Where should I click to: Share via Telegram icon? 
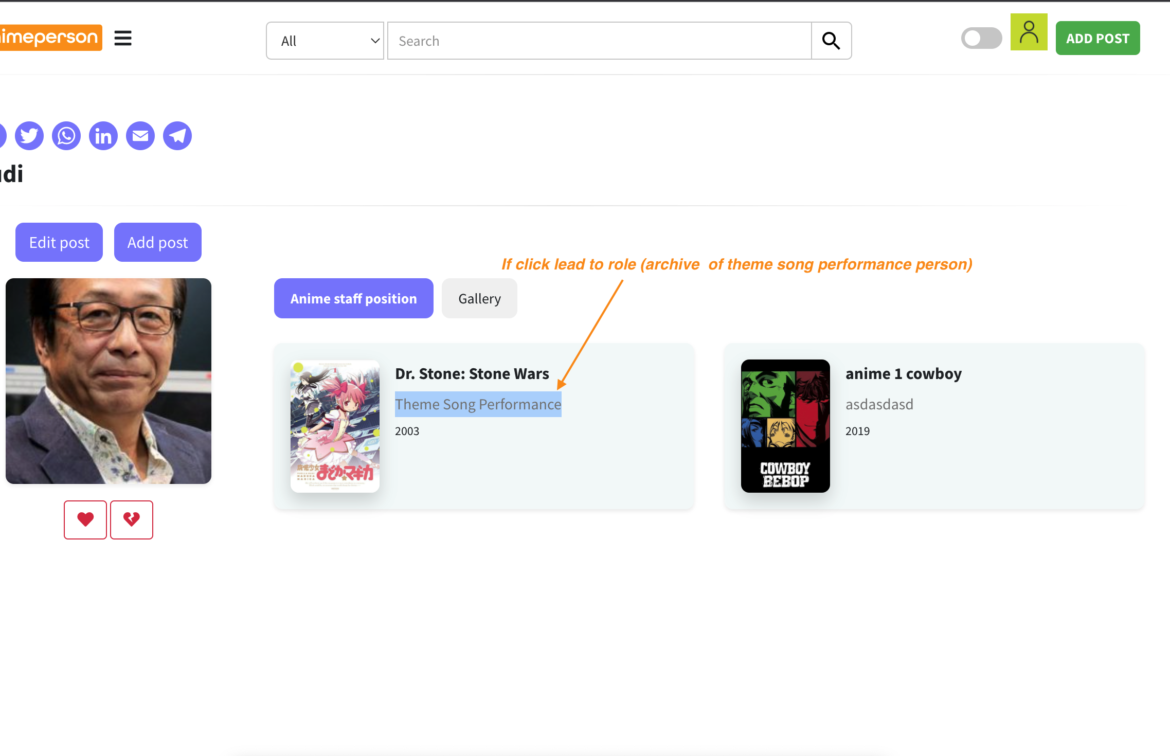point(177,135)
